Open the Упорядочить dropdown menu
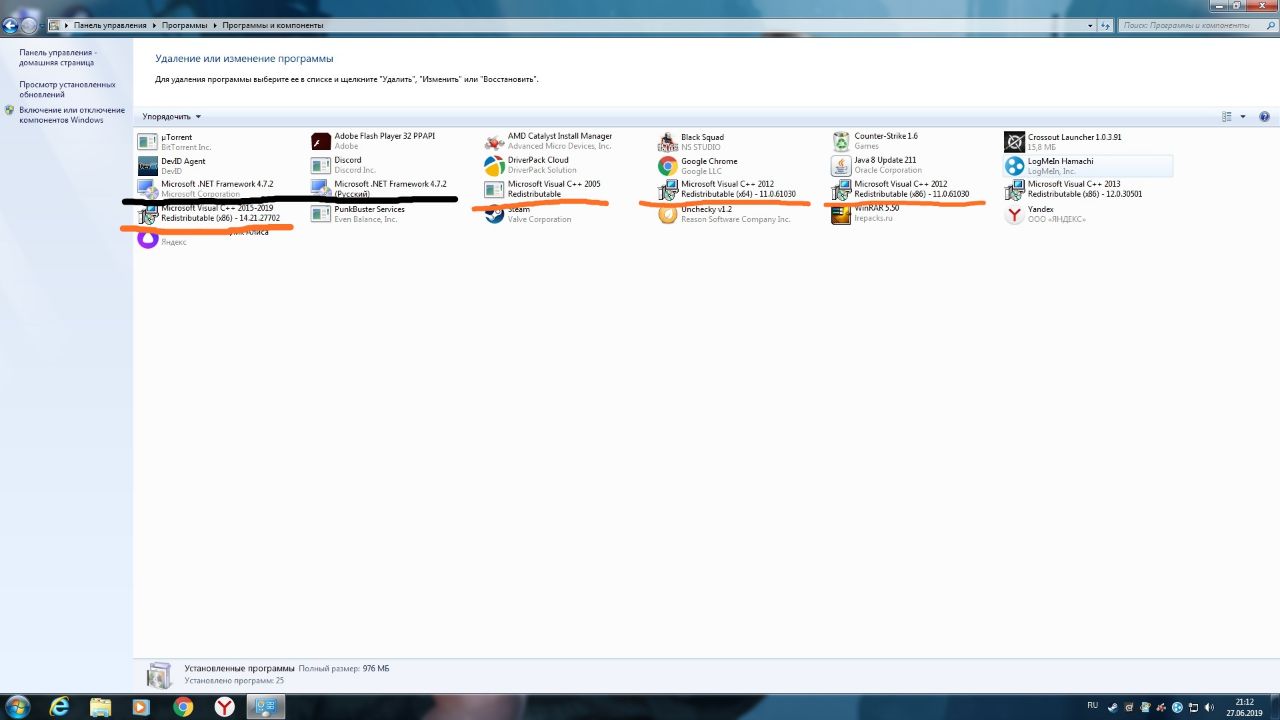Screen dimensions: 1280x720 coord(172,117)
